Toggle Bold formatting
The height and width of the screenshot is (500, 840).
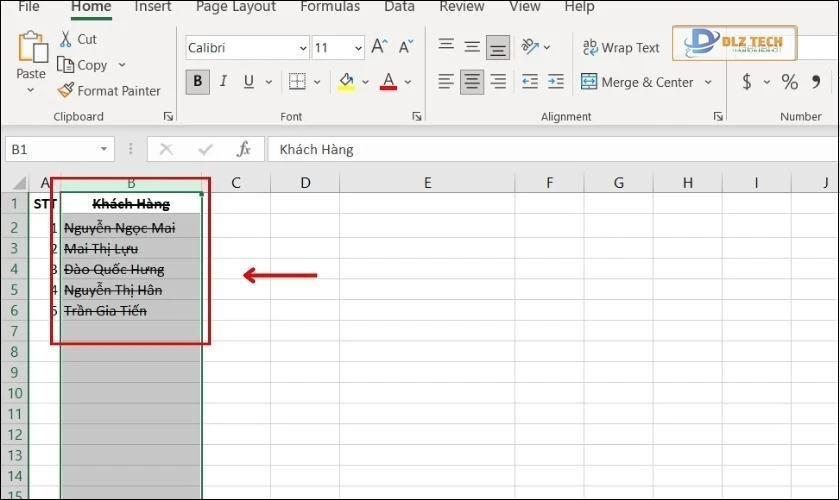coord(198,82)
